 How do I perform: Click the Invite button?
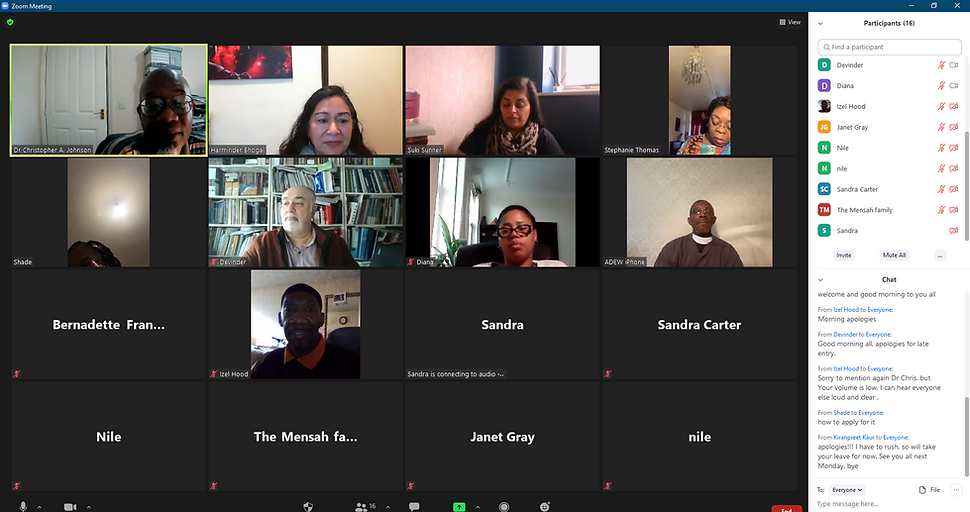point(844,255)
